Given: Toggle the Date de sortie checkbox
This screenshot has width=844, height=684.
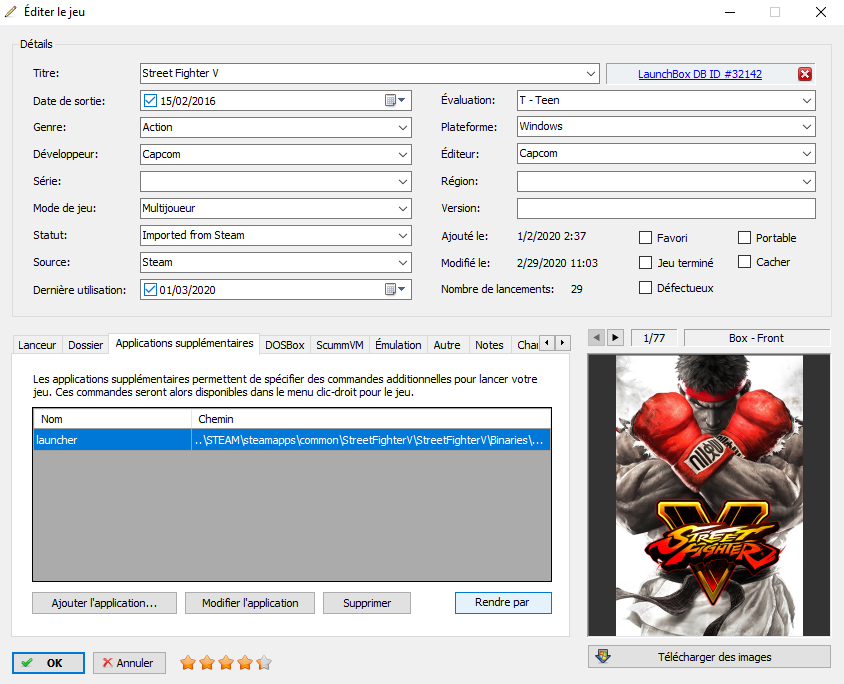Looking at the screenshot, I should coord(150,101).
